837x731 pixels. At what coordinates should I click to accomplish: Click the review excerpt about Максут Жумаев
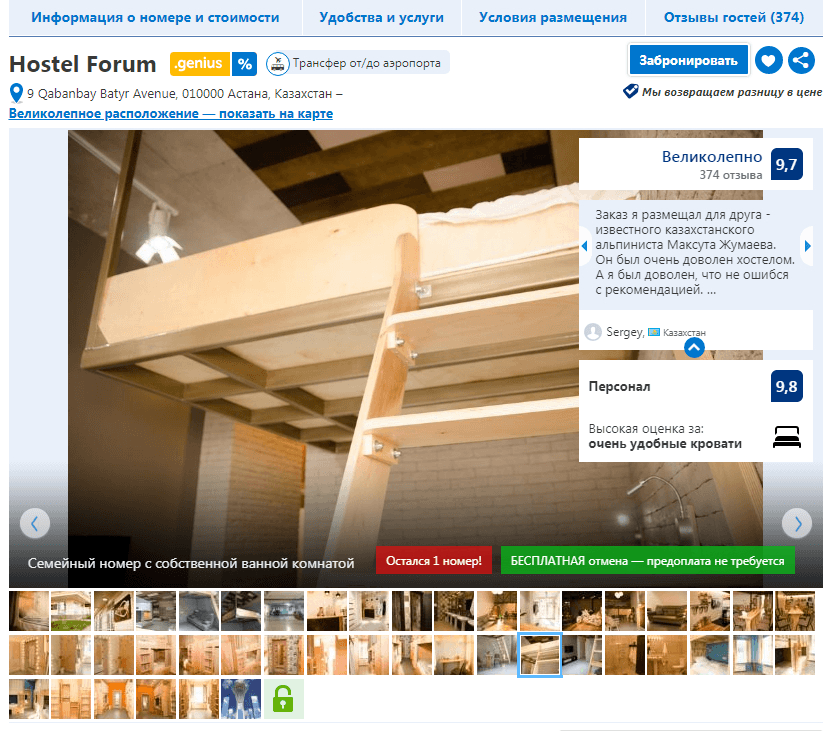695,252
